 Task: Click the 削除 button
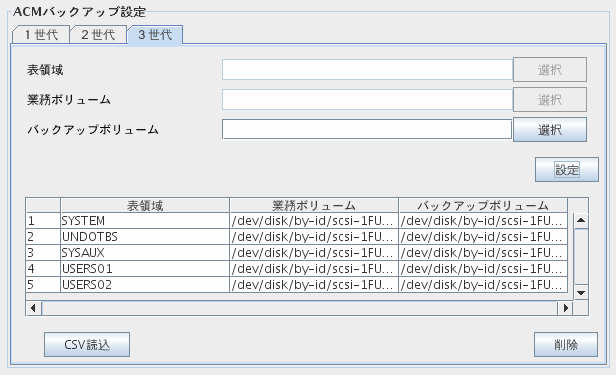click(x=566, y=345)
